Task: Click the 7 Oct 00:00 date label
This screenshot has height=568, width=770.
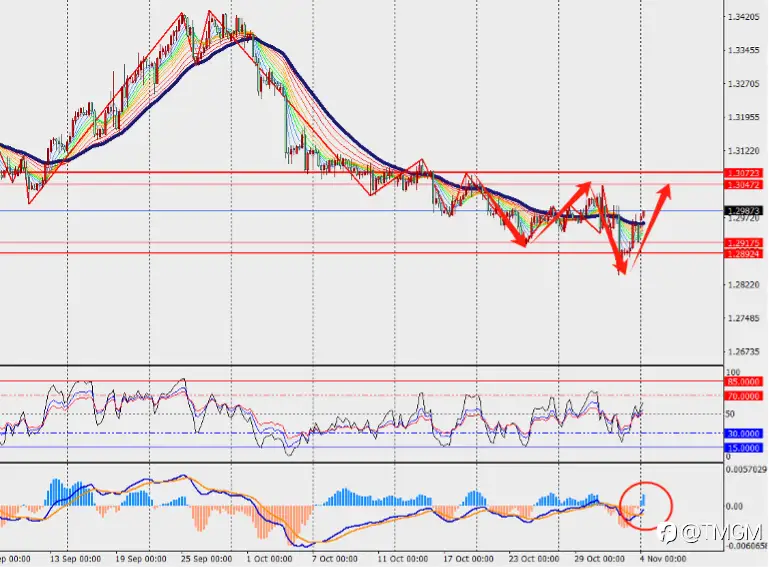Action: pos(334,559)
